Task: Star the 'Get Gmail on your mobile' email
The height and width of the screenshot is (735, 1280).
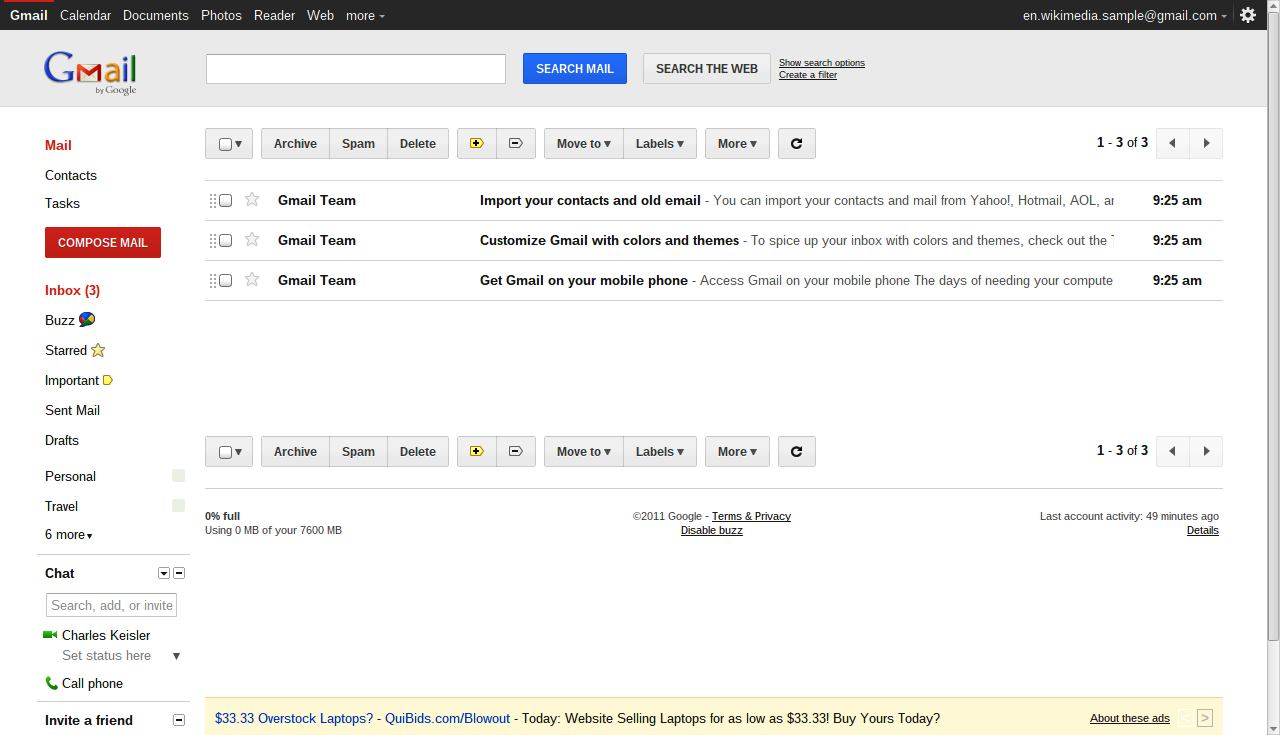Action: tap(252, 280)
